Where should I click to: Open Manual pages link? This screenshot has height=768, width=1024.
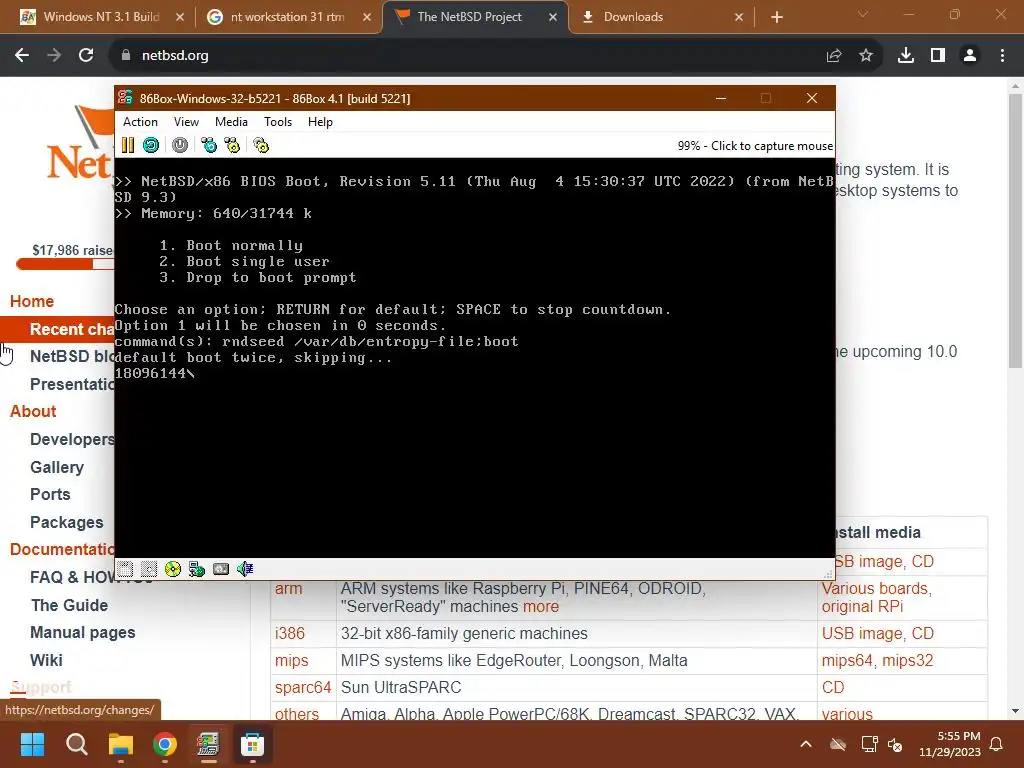[x=82, y=632]
